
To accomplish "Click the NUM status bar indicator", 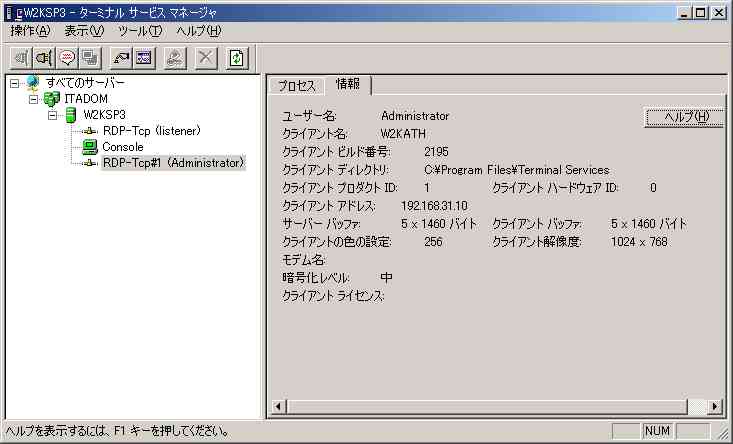I will [657, 431].
